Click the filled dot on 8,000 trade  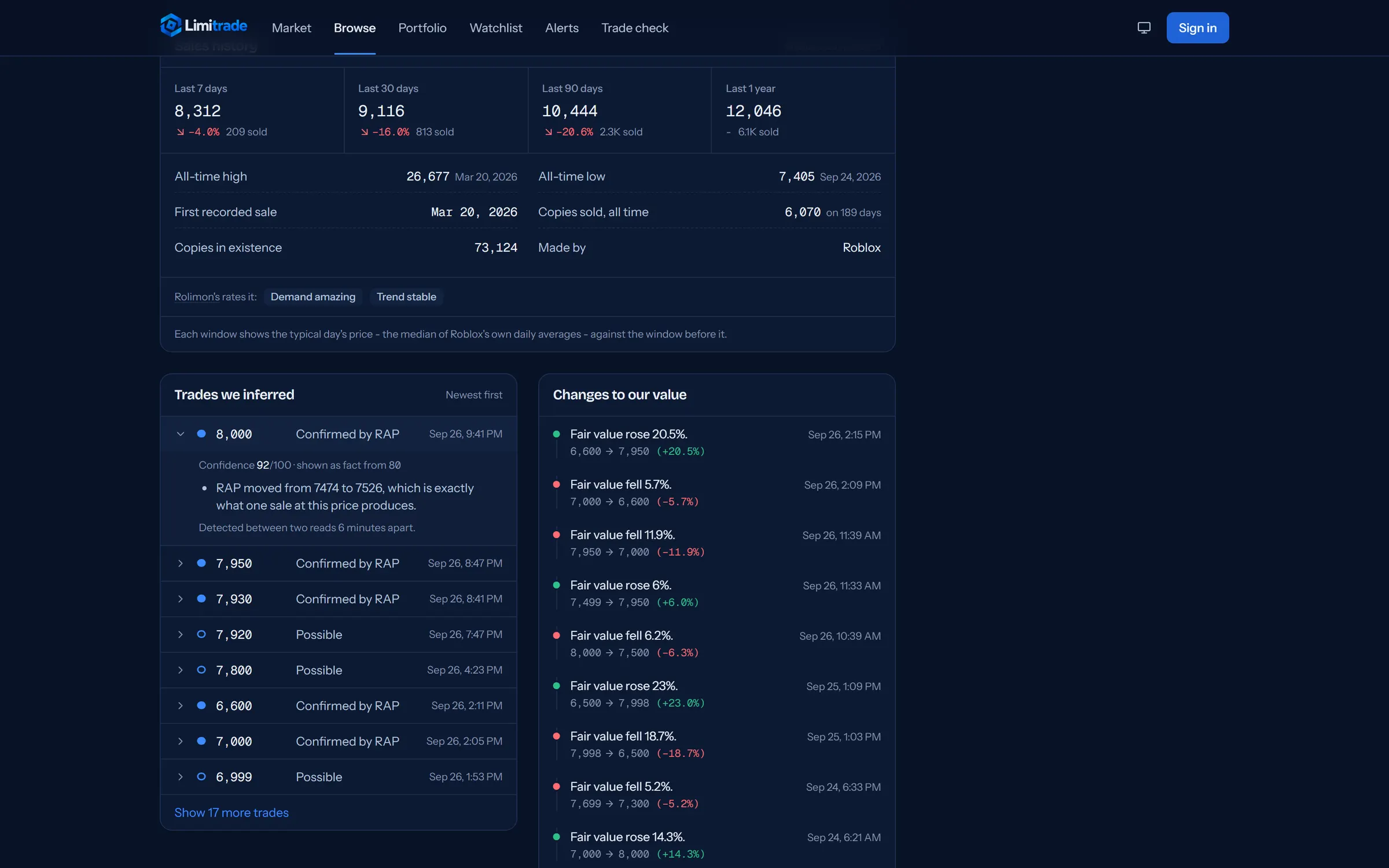pos(201,433)
